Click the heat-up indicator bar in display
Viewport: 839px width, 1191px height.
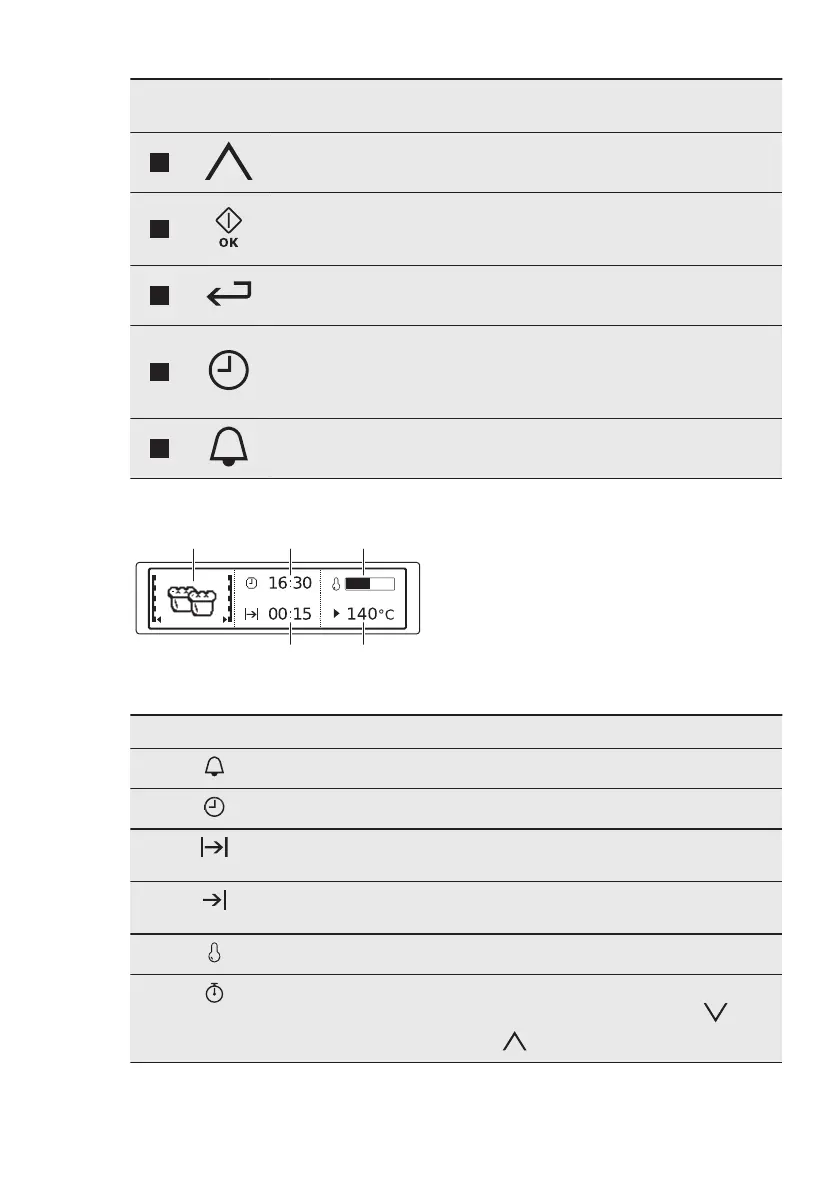[370, 583]
